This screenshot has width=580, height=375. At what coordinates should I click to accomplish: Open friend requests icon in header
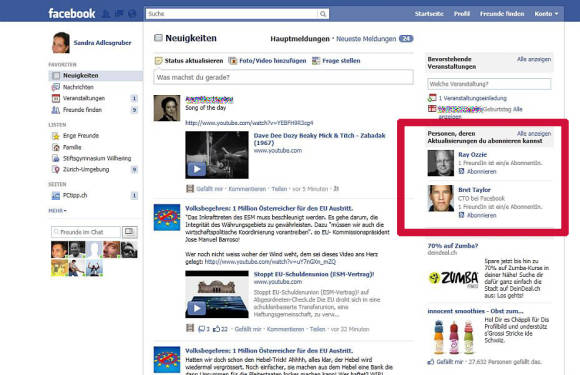[x=106, y=14]
